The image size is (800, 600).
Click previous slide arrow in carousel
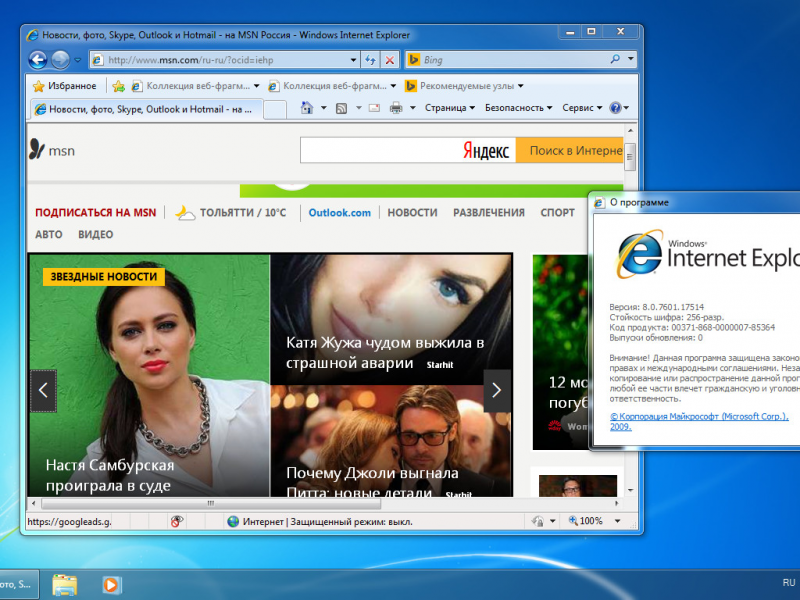[43, 390]
